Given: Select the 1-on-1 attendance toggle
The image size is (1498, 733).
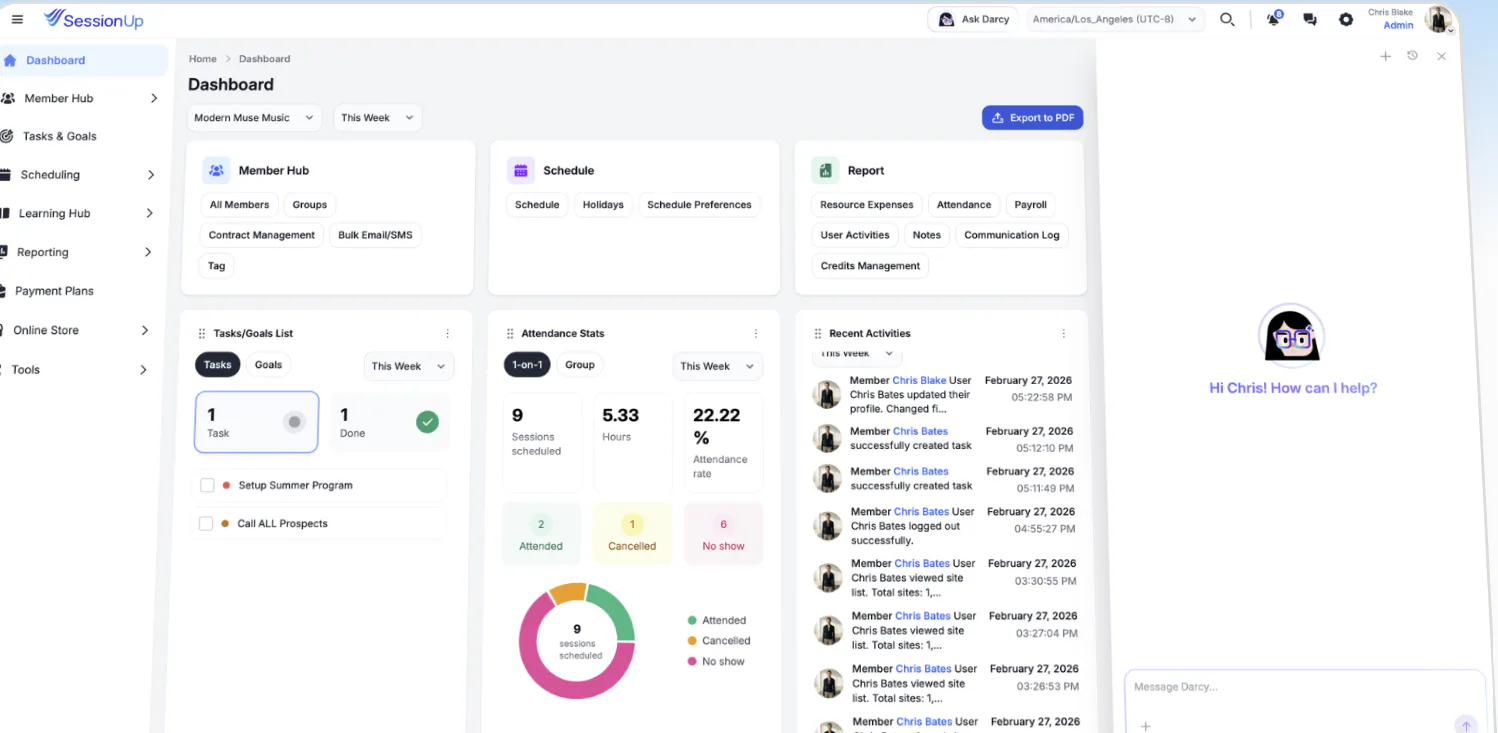Looking at the screenshot, I should coord(527,365).
